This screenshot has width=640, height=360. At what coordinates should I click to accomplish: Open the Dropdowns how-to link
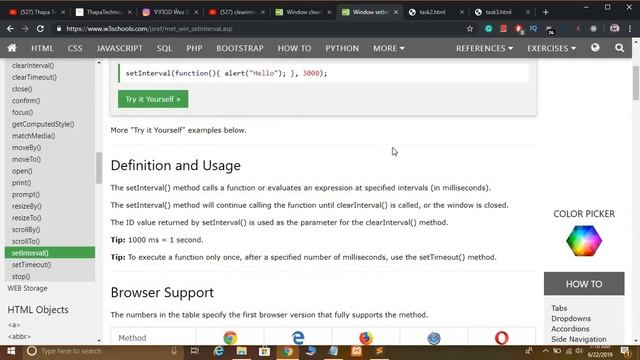coord(571,318)
